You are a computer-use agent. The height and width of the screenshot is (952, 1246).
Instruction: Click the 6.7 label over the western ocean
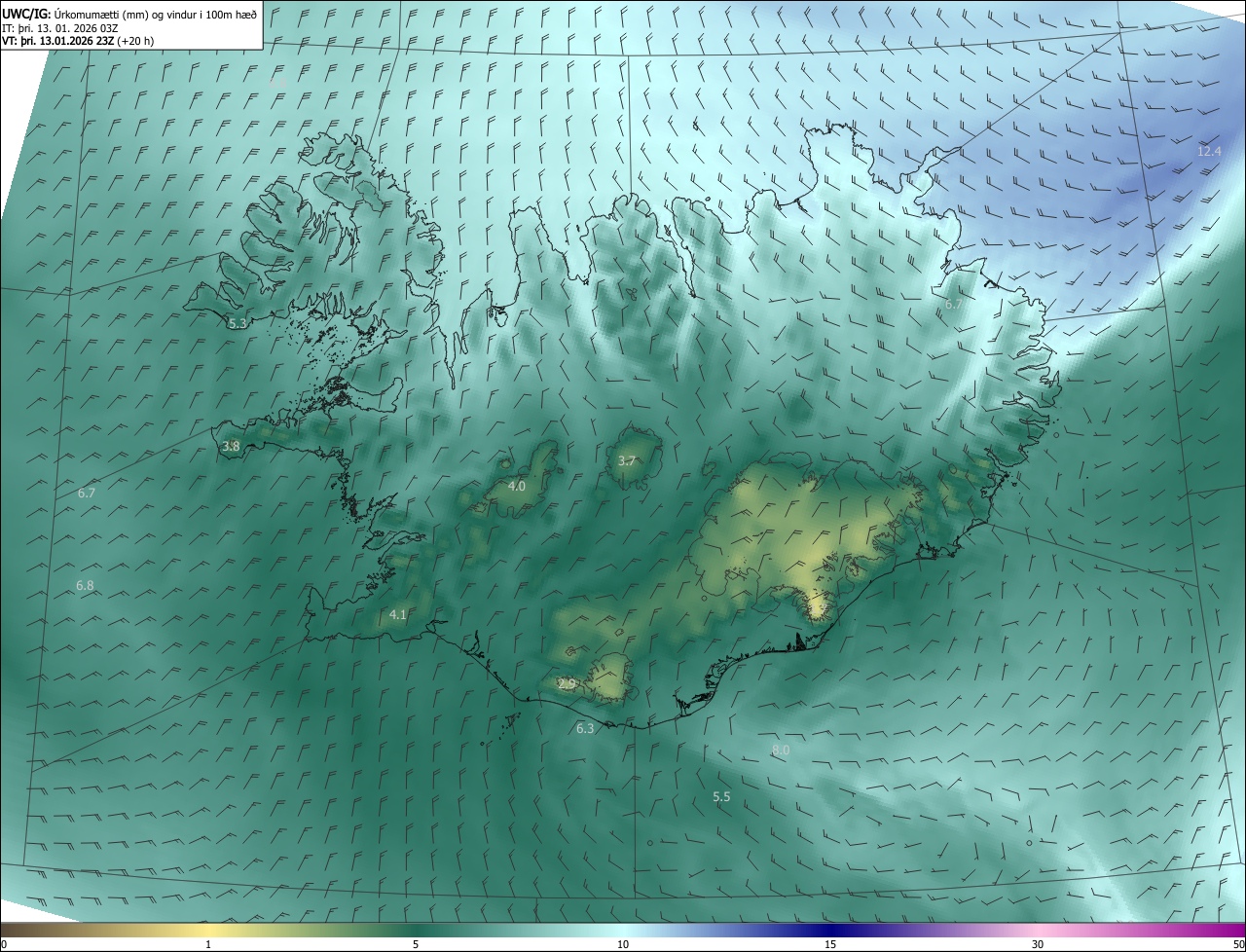click(87, 493)
